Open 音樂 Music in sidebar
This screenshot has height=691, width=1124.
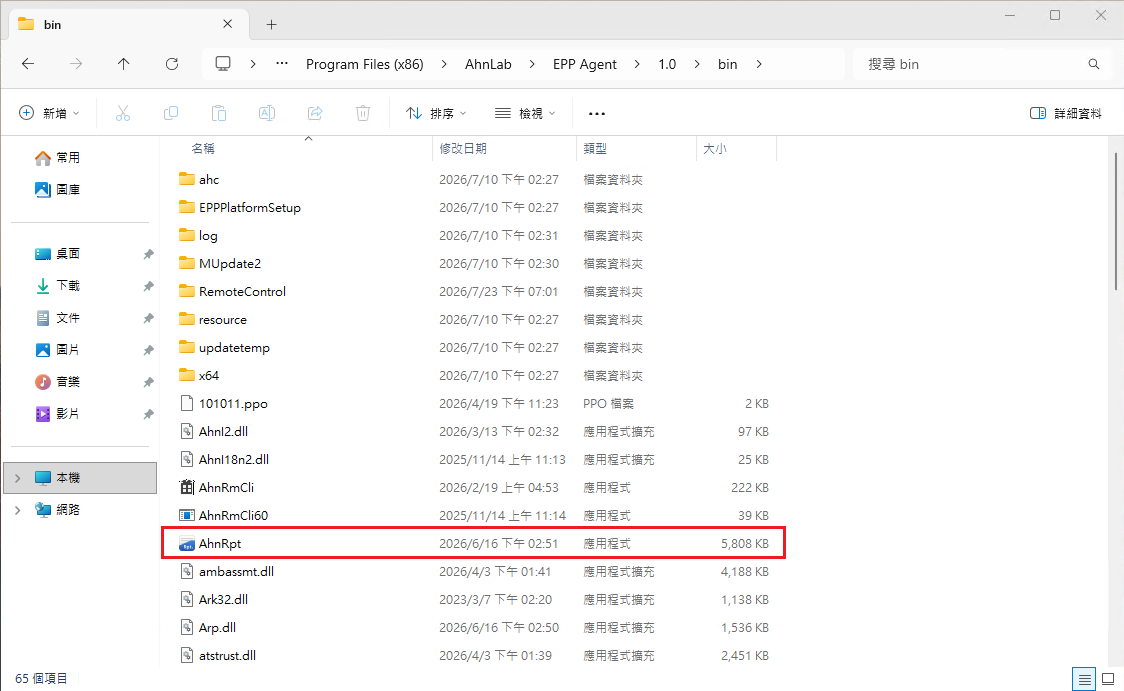coord(57,381)
